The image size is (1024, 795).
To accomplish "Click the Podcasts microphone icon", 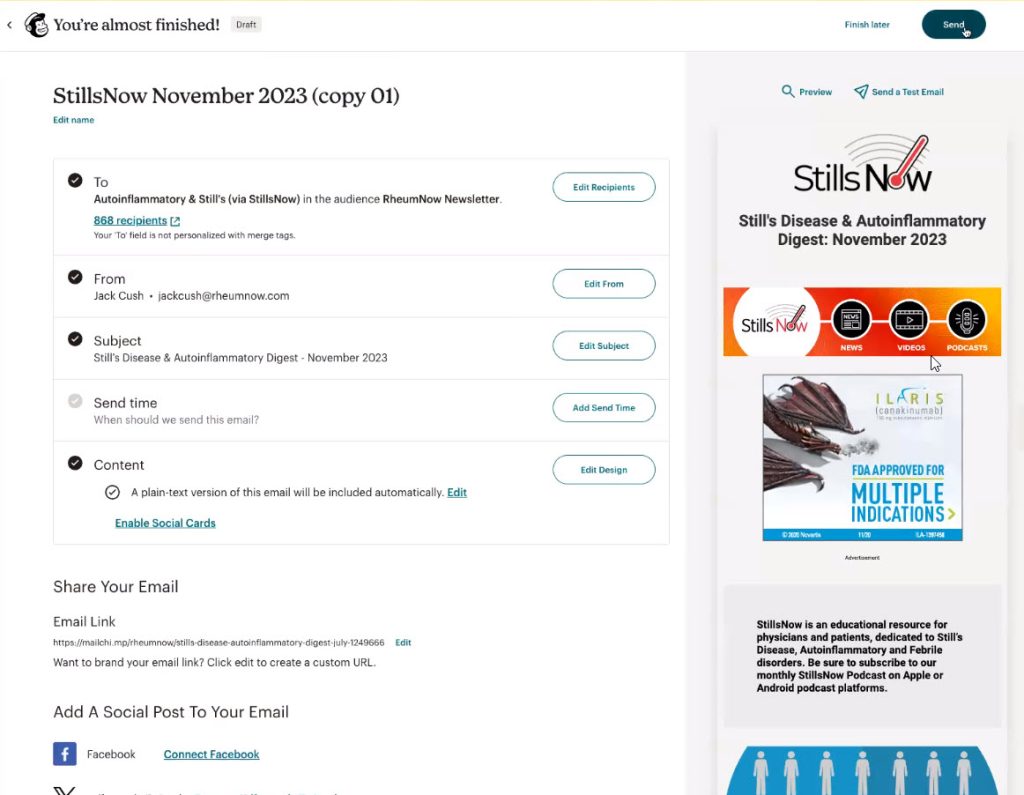I will [967, 320].
